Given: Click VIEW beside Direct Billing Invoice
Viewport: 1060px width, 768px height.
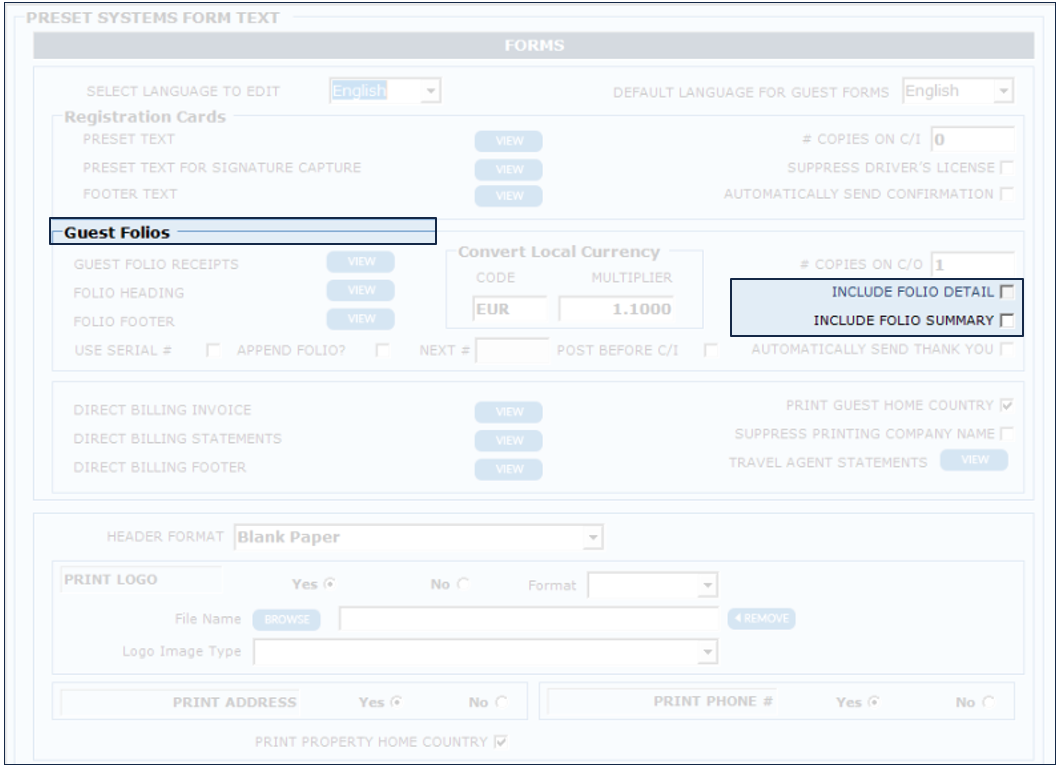Looking at the screenshot, I should click(508, 412).
